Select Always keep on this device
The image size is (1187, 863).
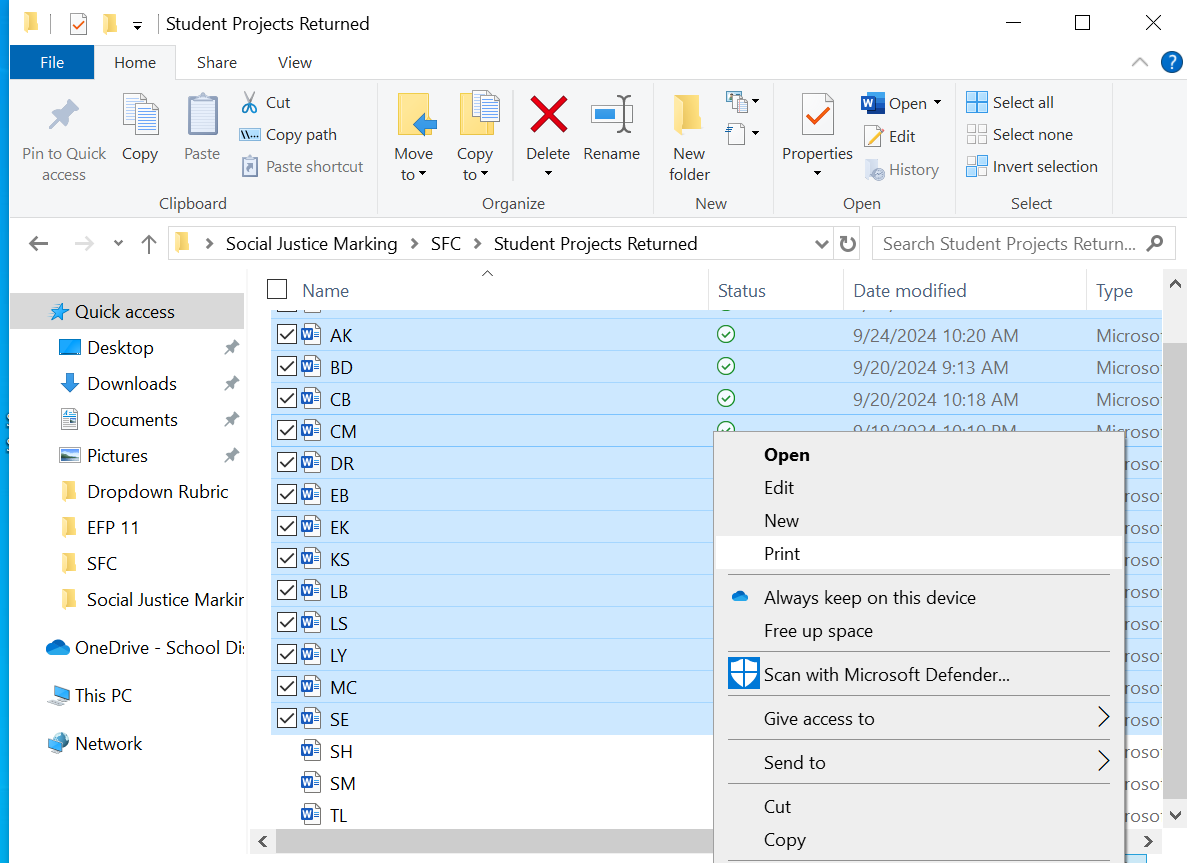[918, 598]
